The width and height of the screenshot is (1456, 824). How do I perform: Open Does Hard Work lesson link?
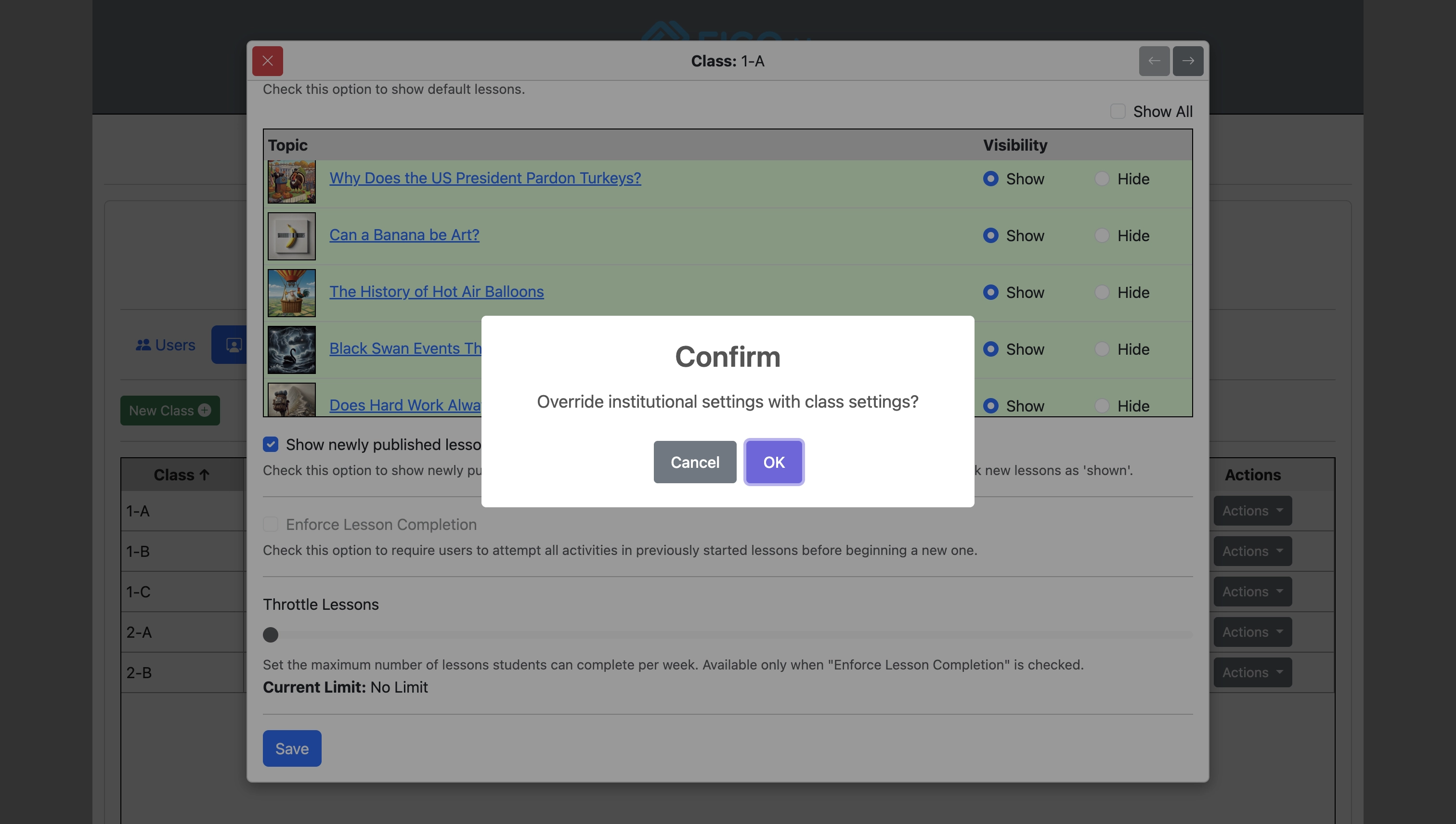405,405
